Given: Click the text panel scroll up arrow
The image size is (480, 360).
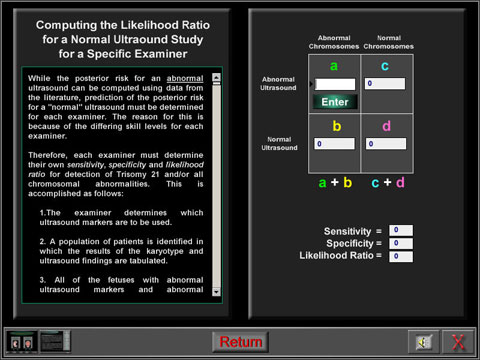Looking at the screenshot, I should coord(216,78).
